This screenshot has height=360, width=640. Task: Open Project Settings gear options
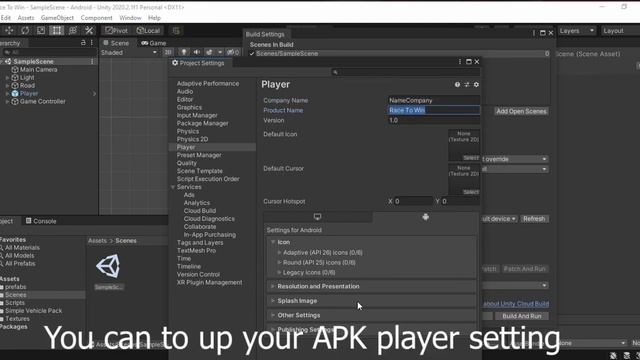point(476,84)
